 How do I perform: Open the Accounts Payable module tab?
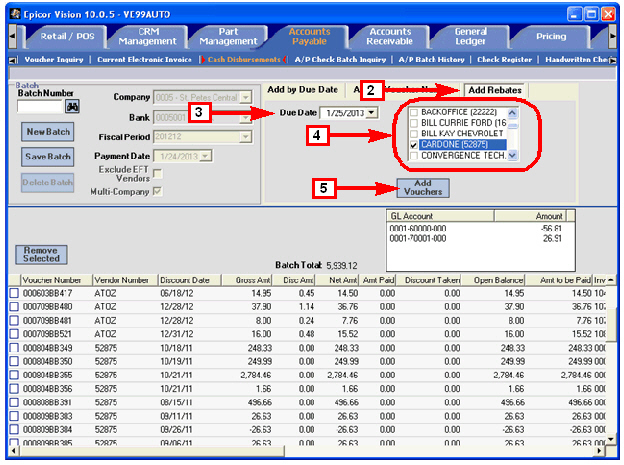[x=309, y=36]
